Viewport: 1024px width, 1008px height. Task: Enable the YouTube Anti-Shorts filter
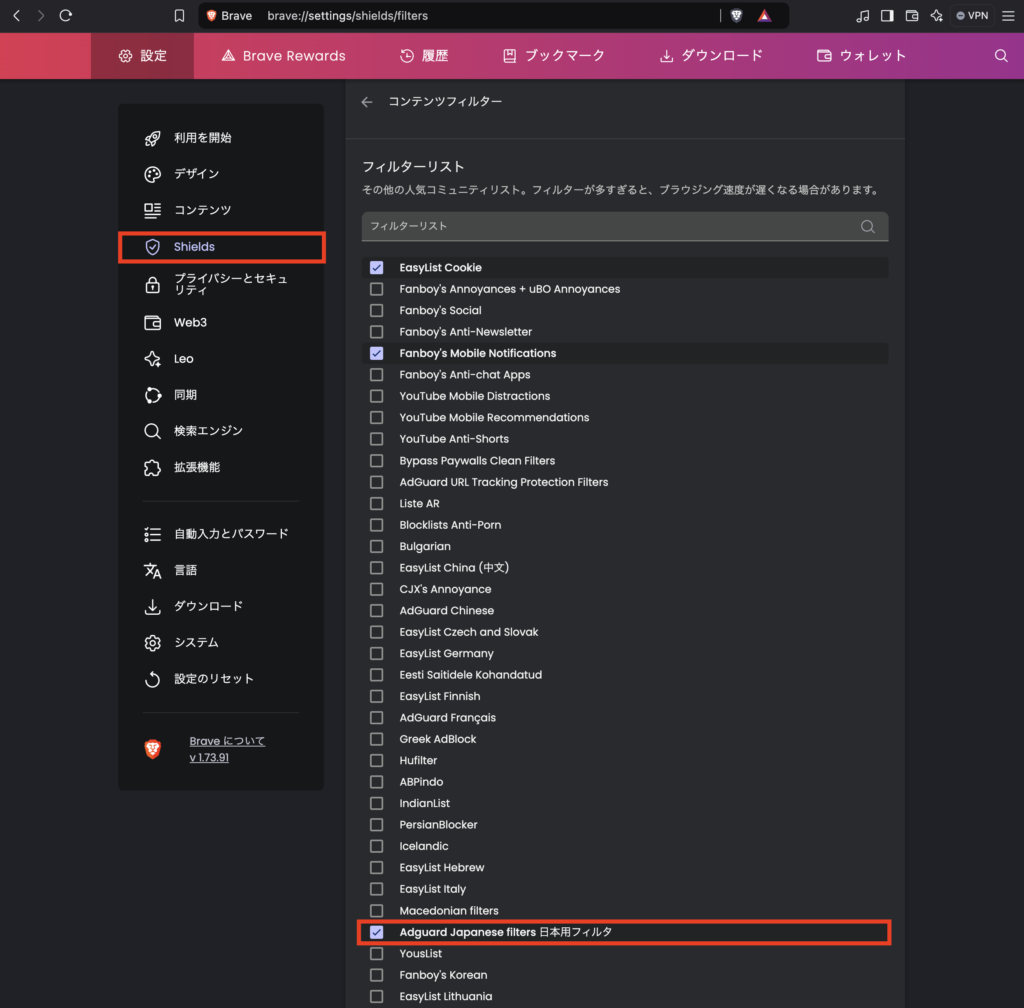pyautogui.click(x=376, y=439)
